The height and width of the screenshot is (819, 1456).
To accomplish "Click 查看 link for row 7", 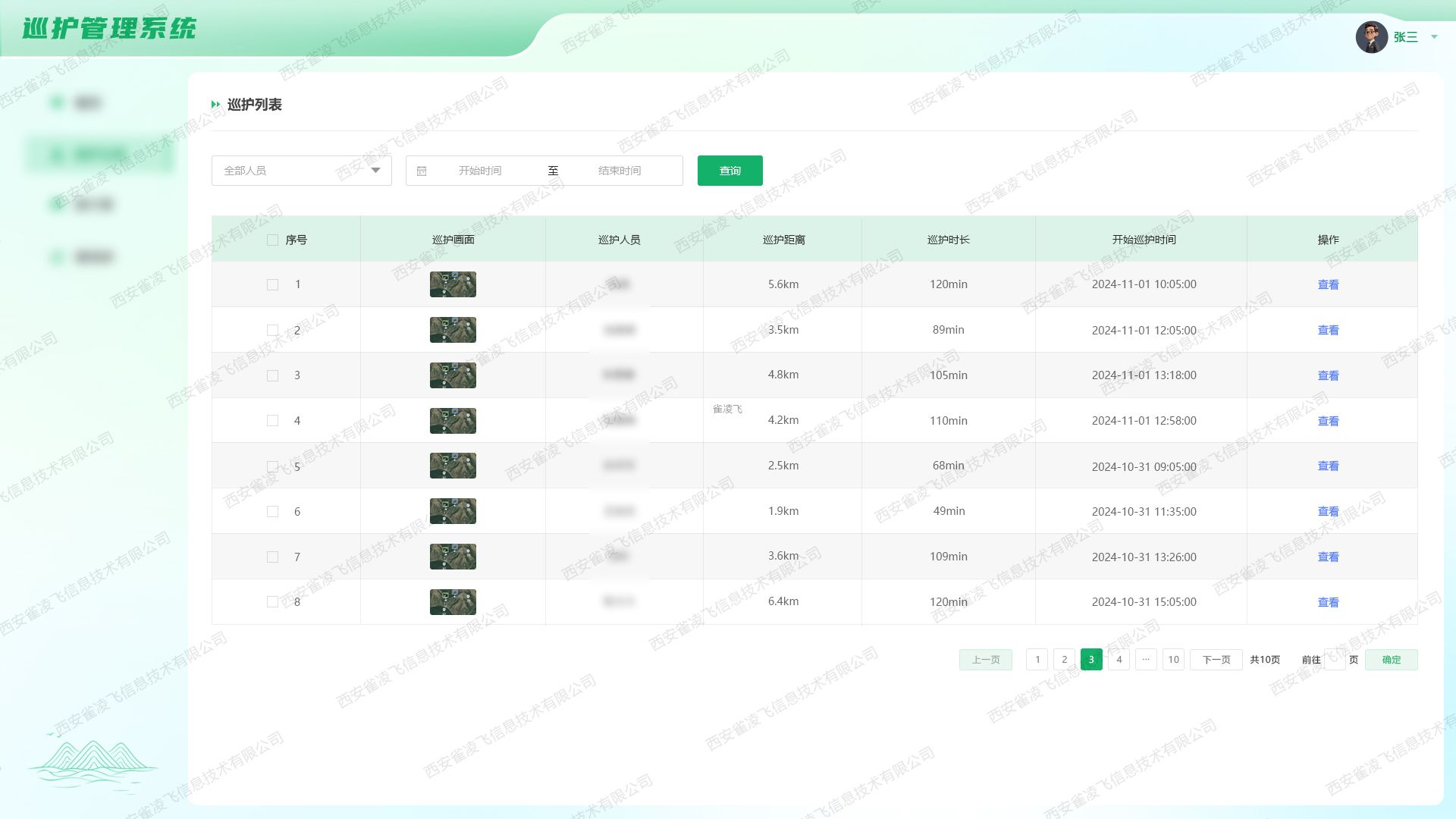I will coord(1328,557).
